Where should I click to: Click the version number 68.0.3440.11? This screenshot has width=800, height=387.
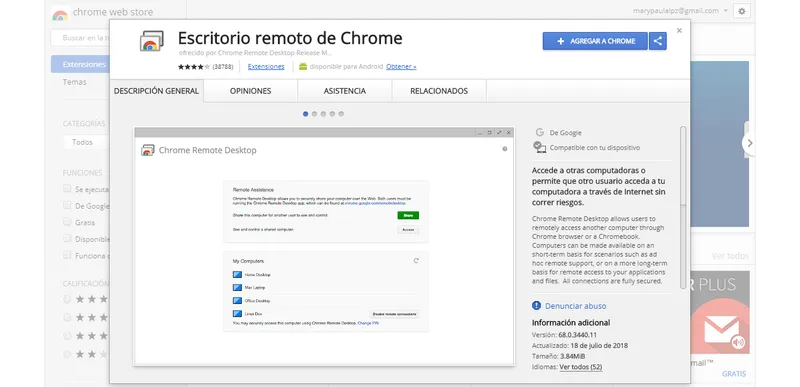click(x=579, y=335)
